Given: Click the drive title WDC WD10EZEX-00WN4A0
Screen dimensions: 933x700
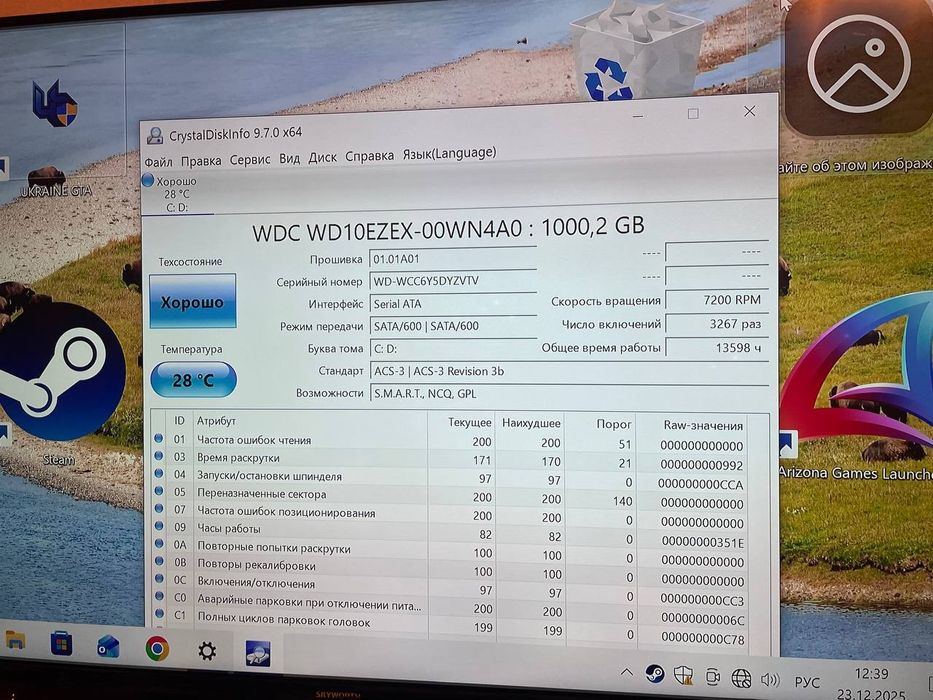Looking at the screenshot, I should [x=387, y=231].
